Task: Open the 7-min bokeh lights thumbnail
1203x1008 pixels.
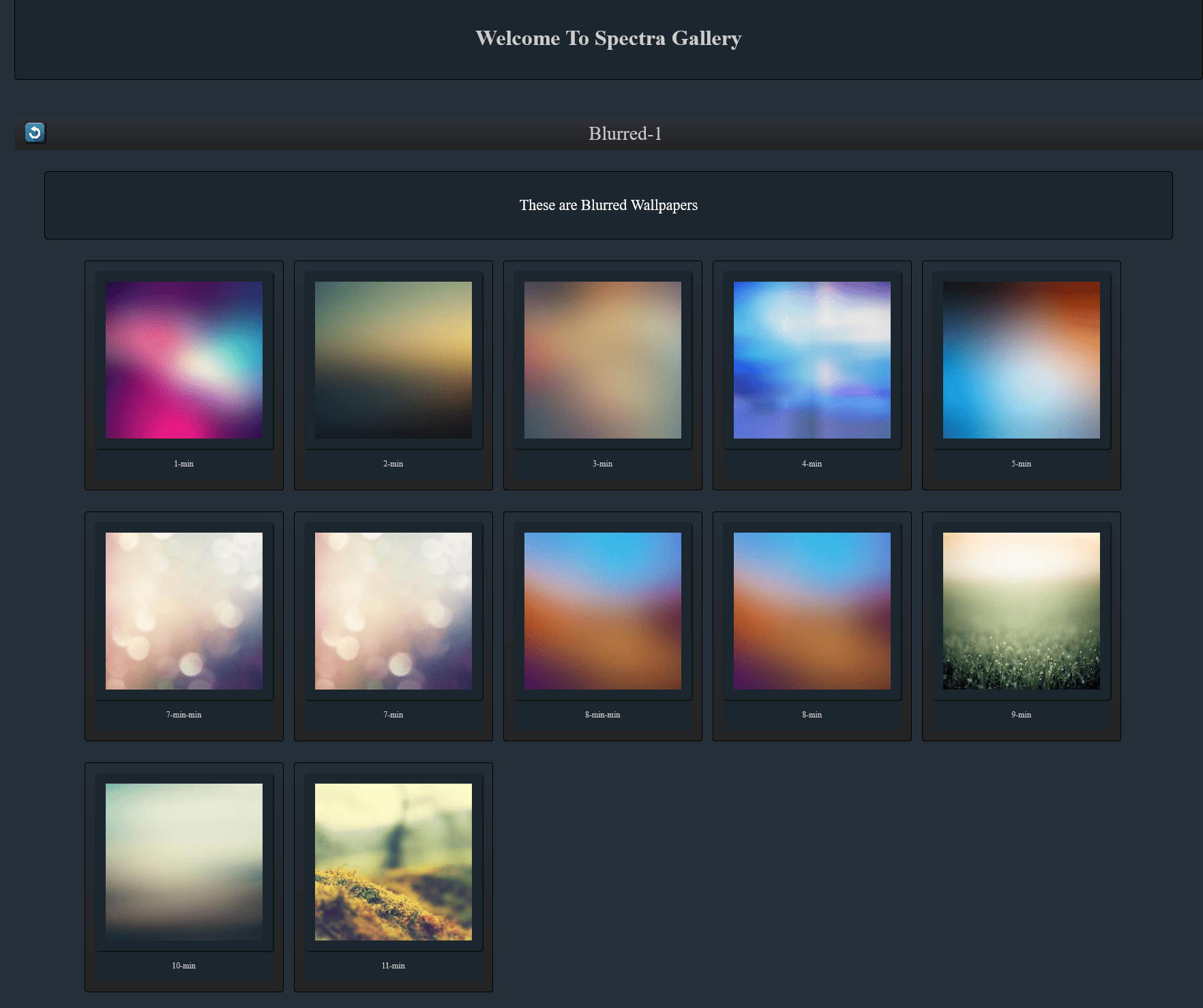Action: pyautogui.click(x=393, y=611)
